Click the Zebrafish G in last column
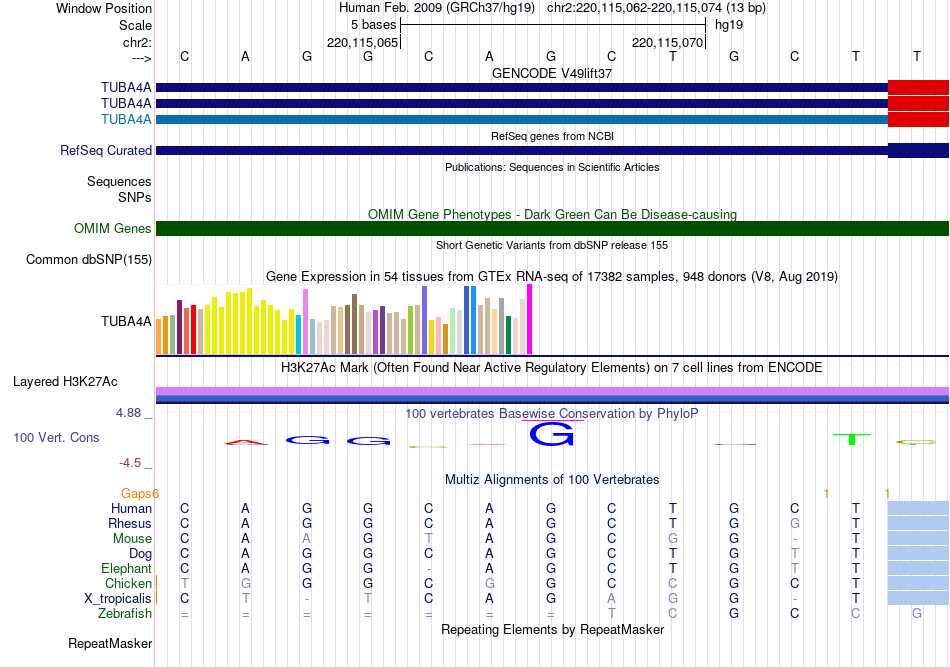 pyautogui.click(x=917, y=613)
